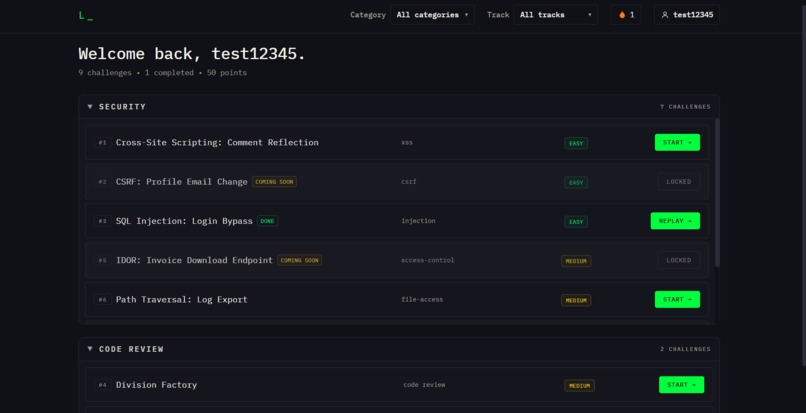Viewport: 806px width, 413px height.
Task: Click the injection tag
Action: pos(418,221)
